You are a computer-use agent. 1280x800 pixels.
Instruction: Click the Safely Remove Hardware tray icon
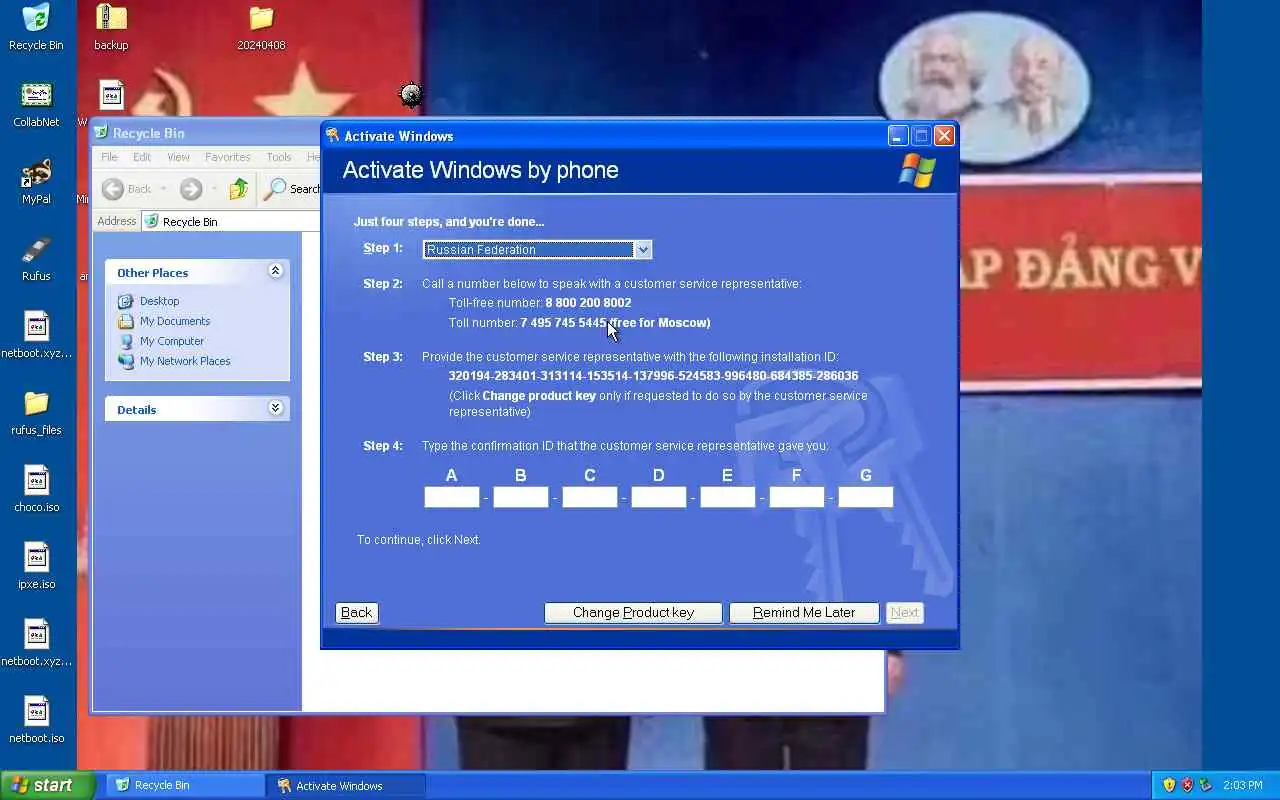point(1205,785)
